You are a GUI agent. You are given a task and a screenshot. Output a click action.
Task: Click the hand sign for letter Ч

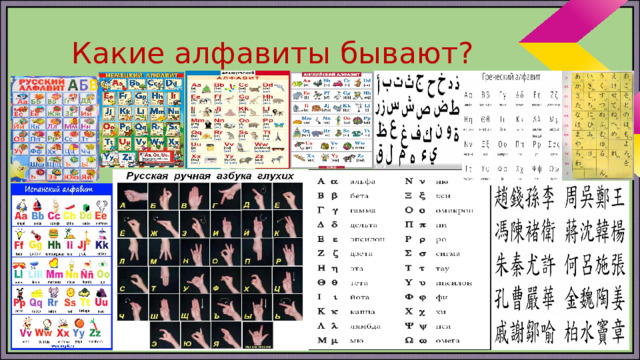[x=133, y=307]
